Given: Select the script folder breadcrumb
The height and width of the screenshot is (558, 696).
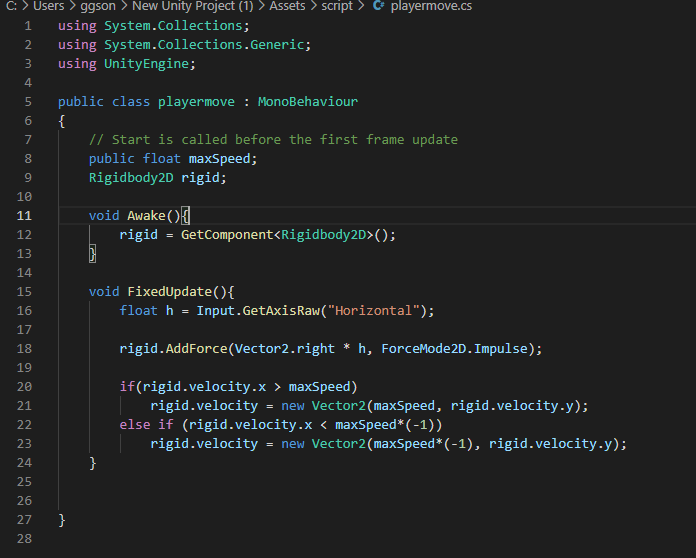Looking at the screenshot, I should (337, 7).
